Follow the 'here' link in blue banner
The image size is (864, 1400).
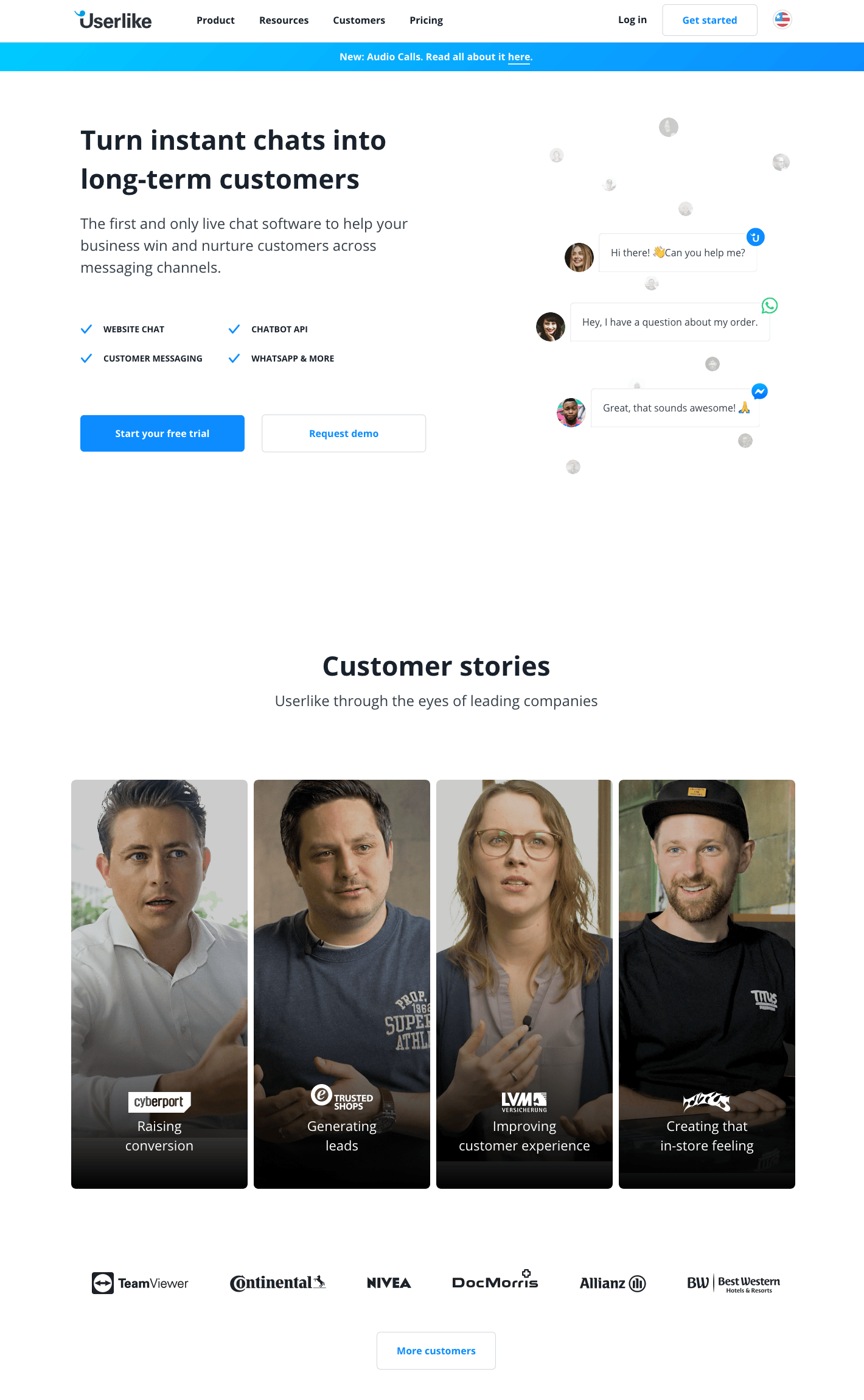click(x=519, y=57)
